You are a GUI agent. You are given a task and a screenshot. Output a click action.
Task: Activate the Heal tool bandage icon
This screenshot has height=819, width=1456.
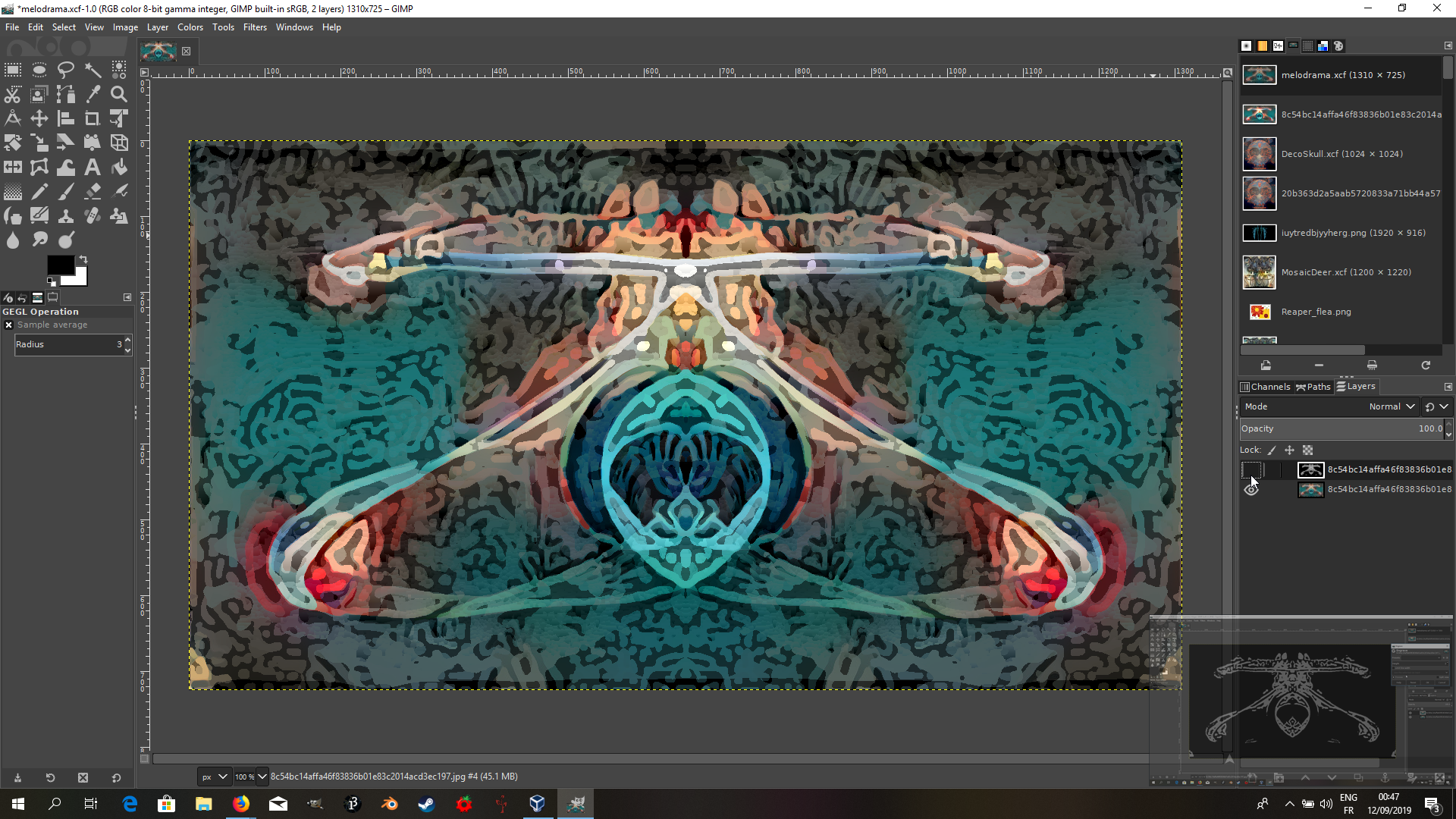[x=93, y=216]
